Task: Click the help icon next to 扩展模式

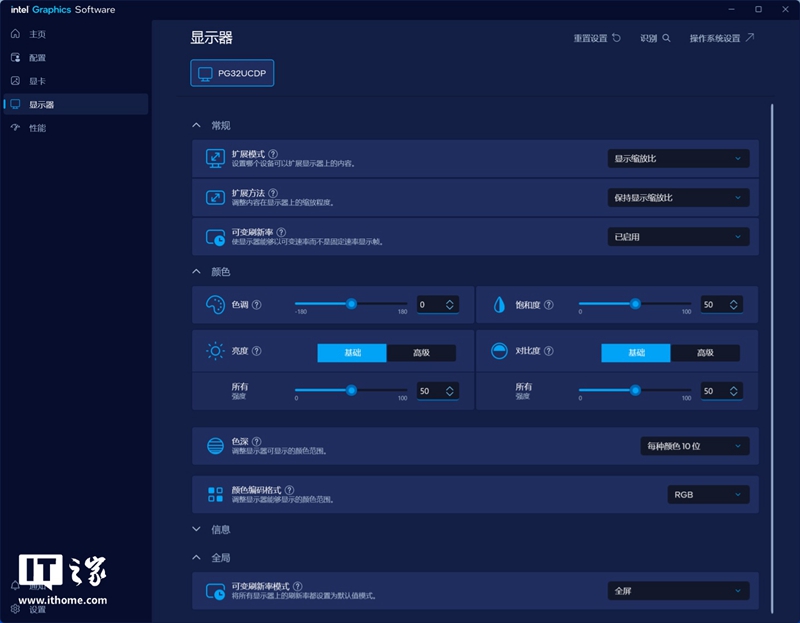Action: 273,154
